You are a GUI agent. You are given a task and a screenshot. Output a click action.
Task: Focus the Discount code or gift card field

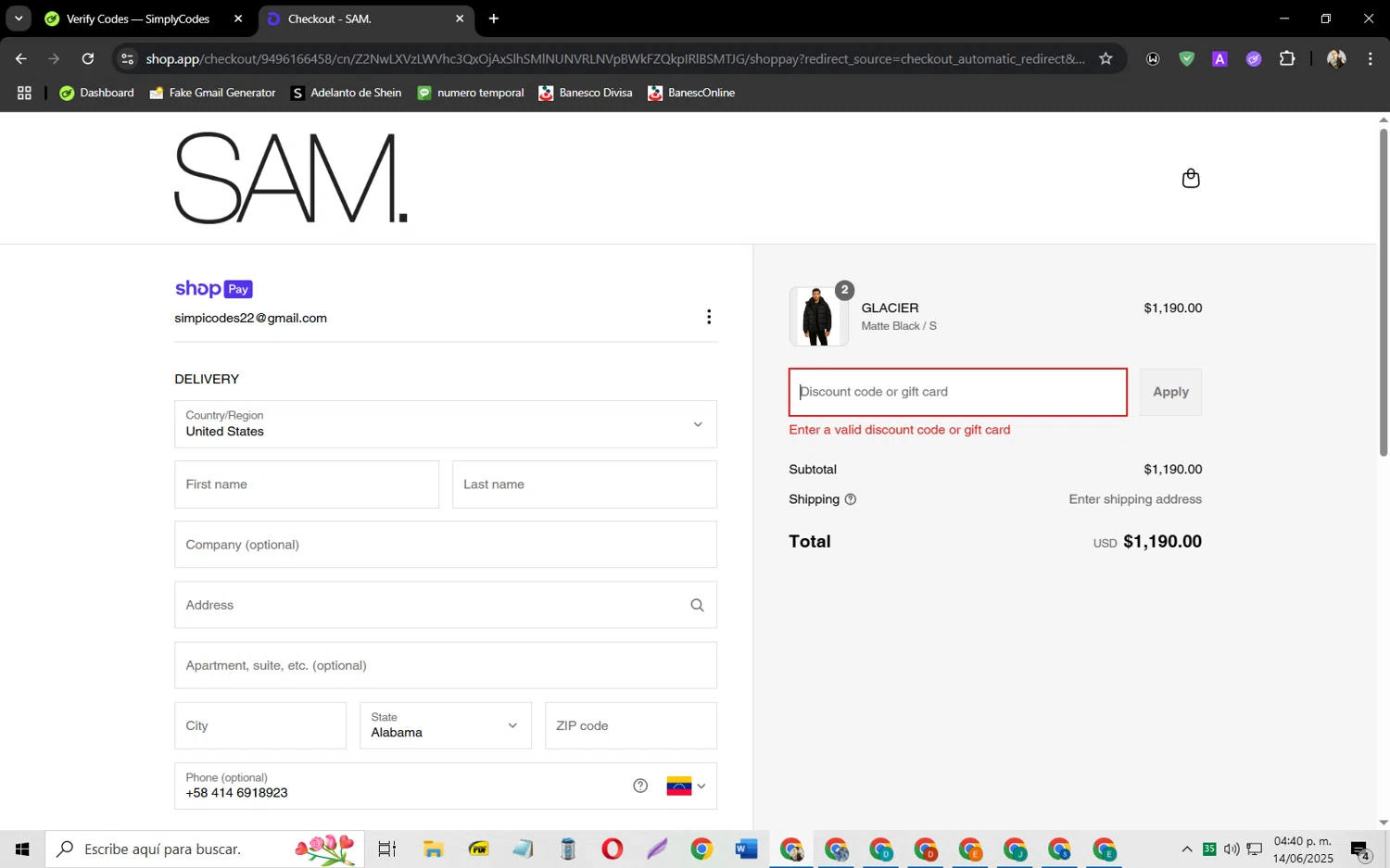point(958,392)
